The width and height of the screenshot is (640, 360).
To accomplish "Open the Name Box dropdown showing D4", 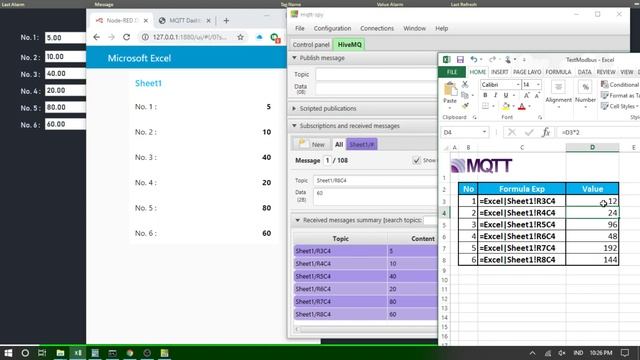I will (484, 132).
